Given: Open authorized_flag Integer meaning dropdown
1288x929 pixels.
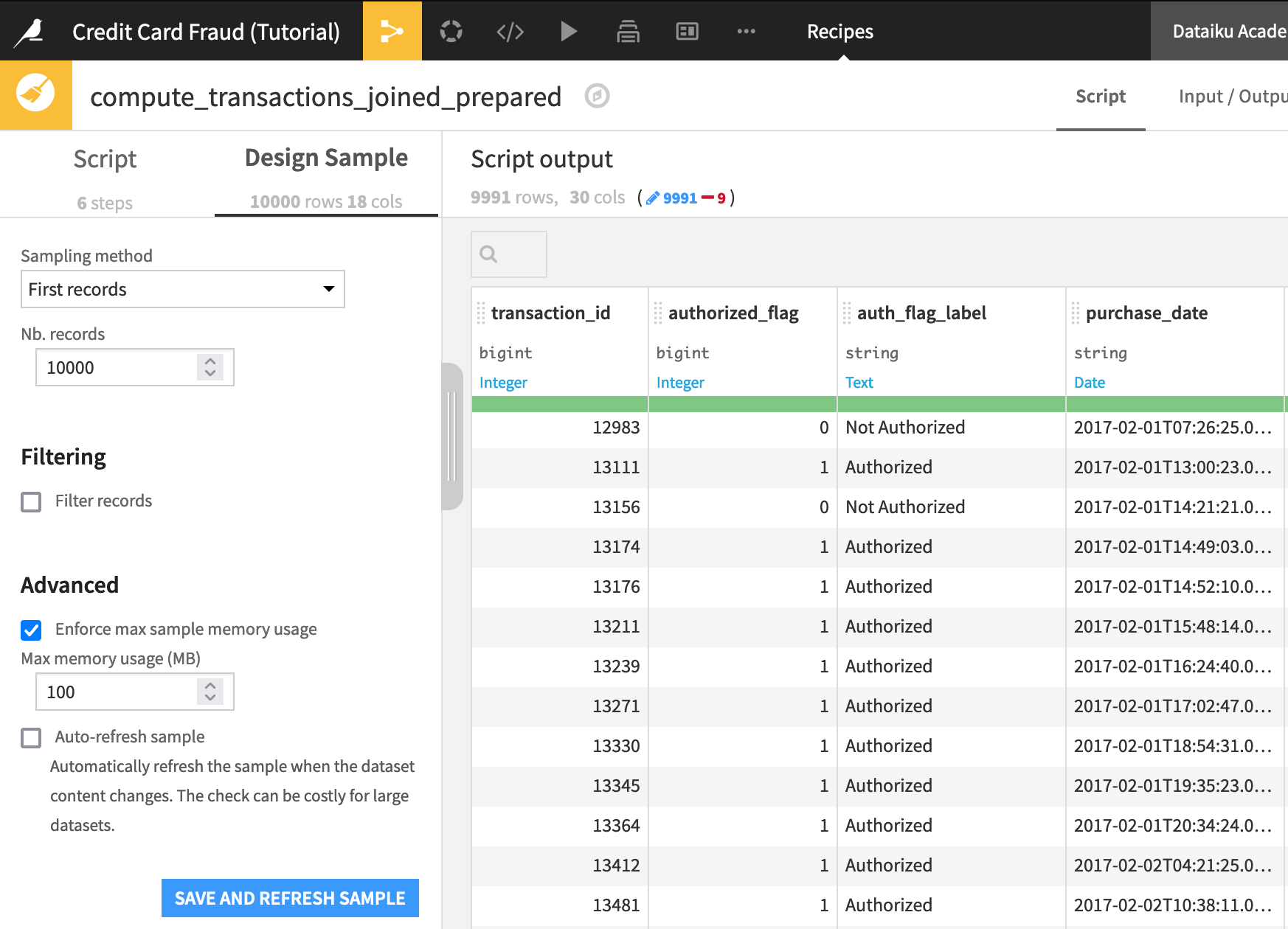Looking at the screenshot, I should click(x=680, y=383).
